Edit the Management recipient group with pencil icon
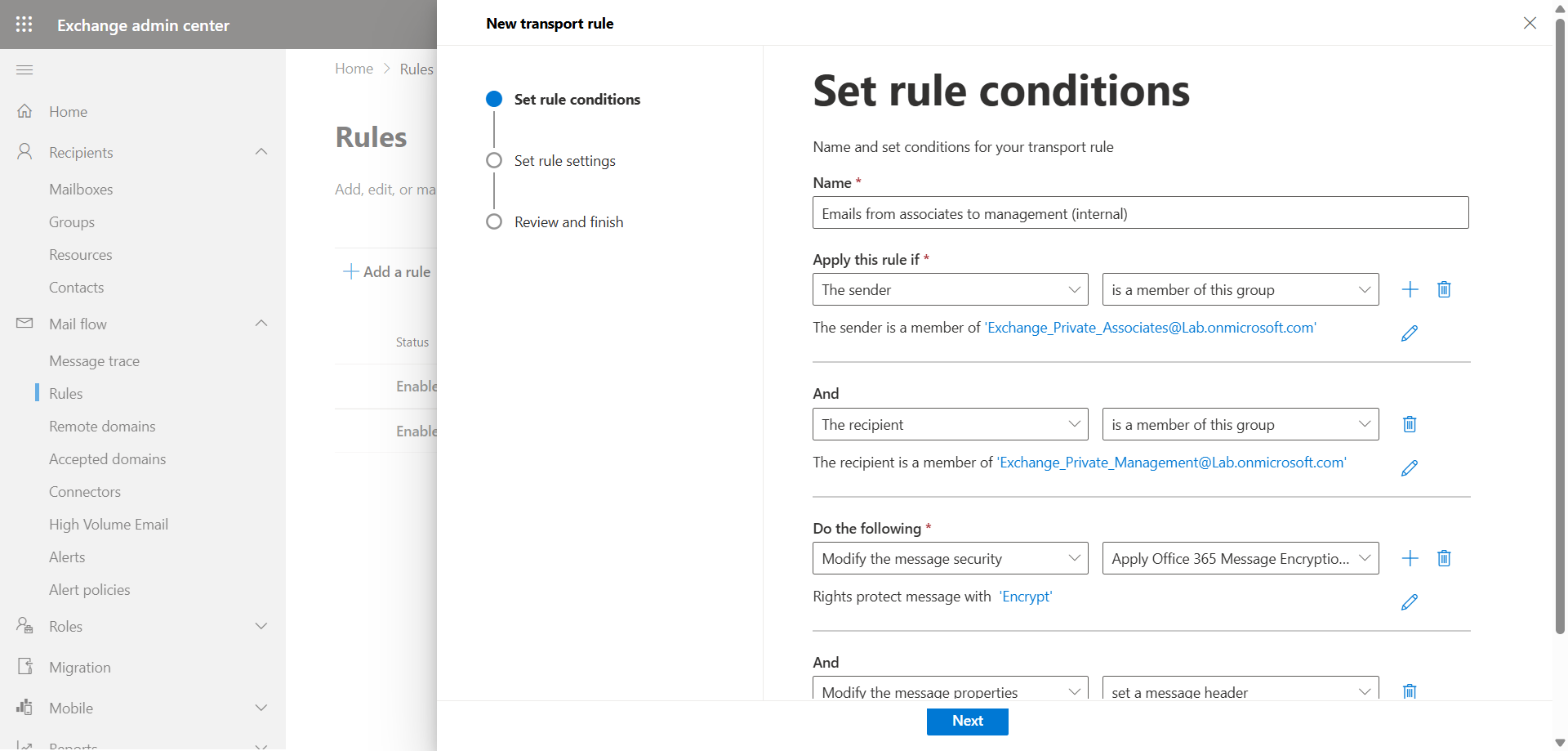 point(1410,468)
